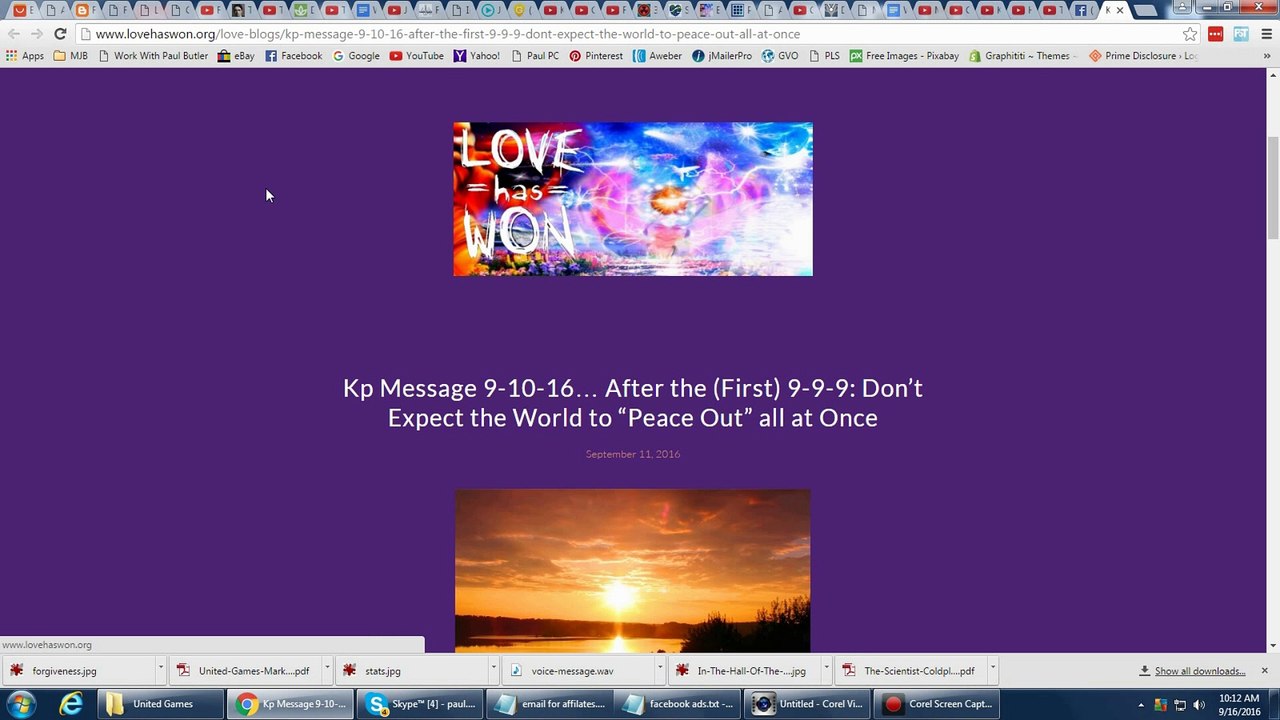Open the Paul PC bookmark
This screenshot has width=1280, height=720.
click(535, 56)
